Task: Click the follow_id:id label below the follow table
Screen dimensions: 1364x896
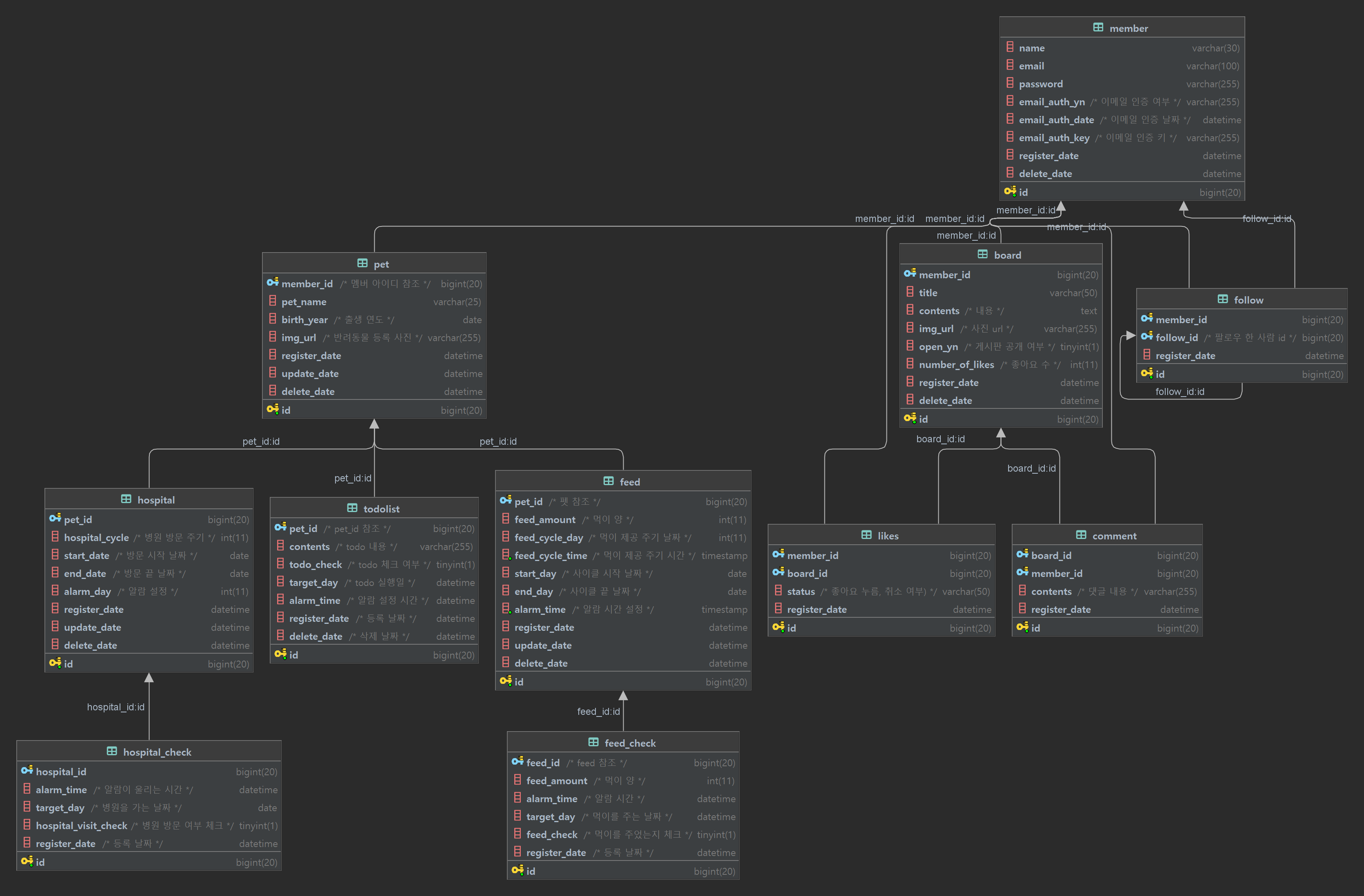Action: pyautogui.click(x=1180, y=391)
